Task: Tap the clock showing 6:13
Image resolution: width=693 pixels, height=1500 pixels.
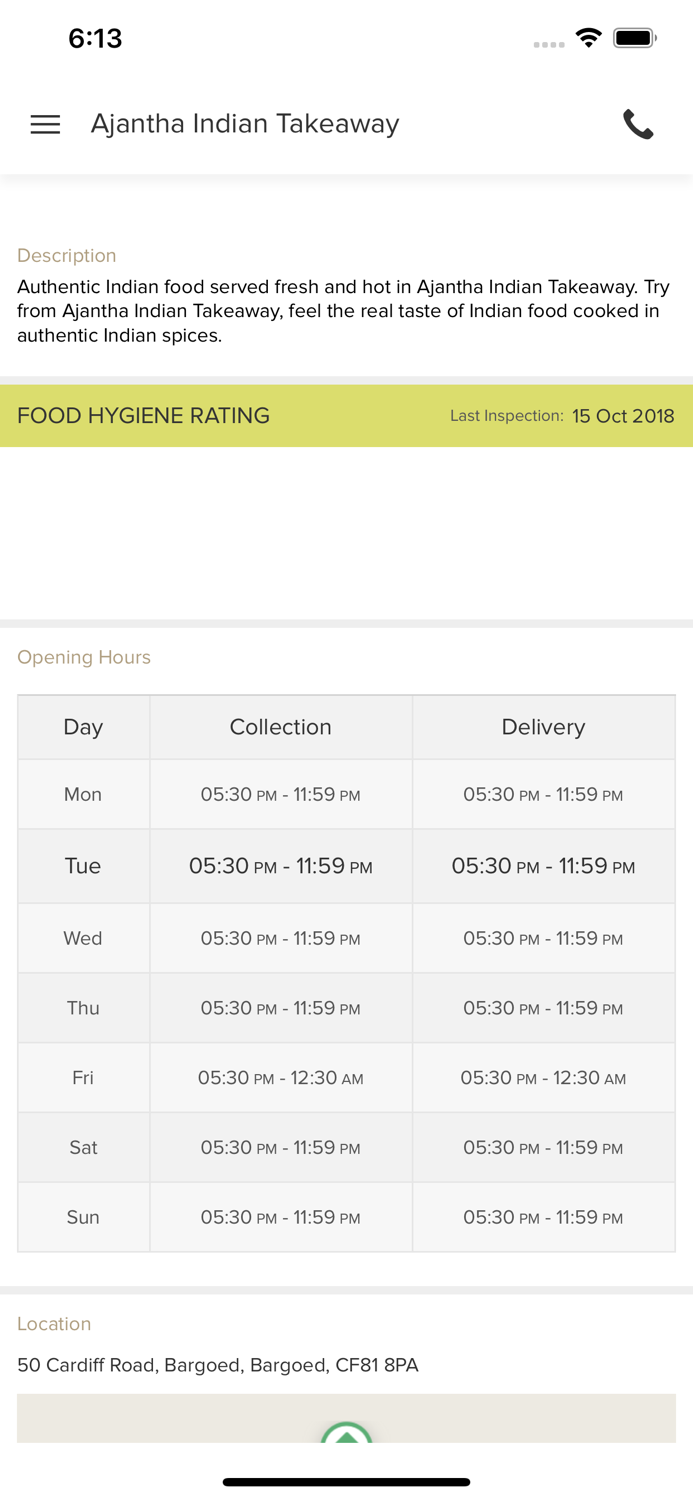Action: point(96,38)
